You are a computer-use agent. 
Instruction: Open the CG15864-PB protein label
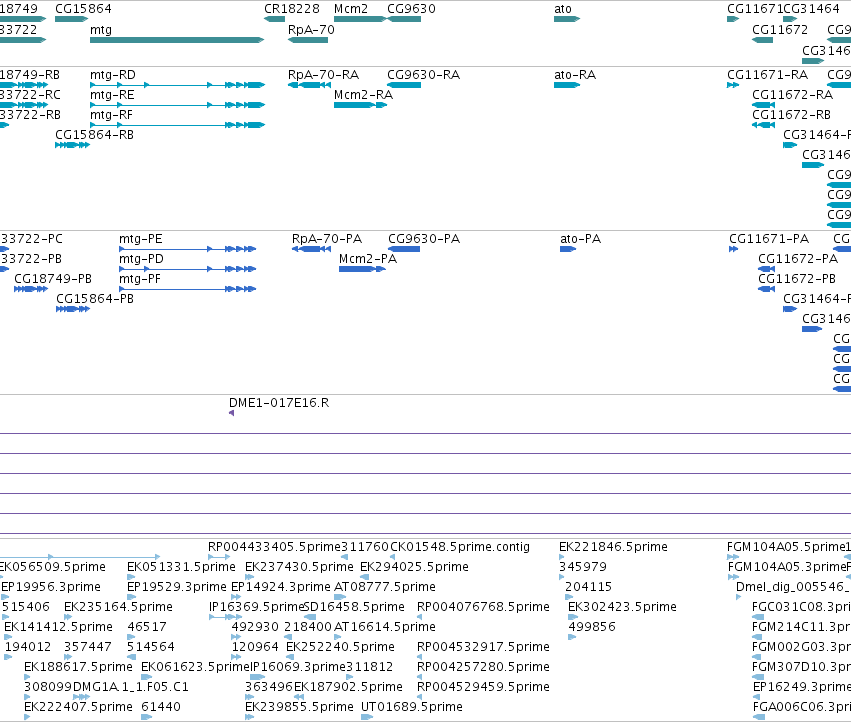[95, 299]
